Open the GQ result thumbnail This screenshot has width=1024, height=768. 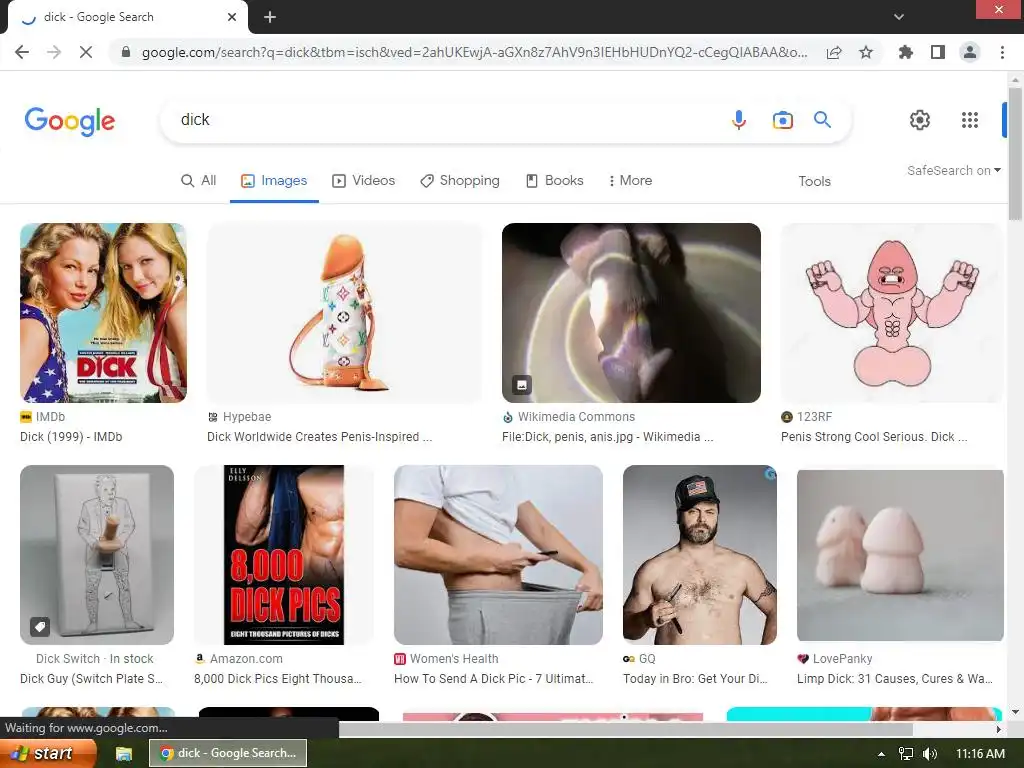pos(700,555)
